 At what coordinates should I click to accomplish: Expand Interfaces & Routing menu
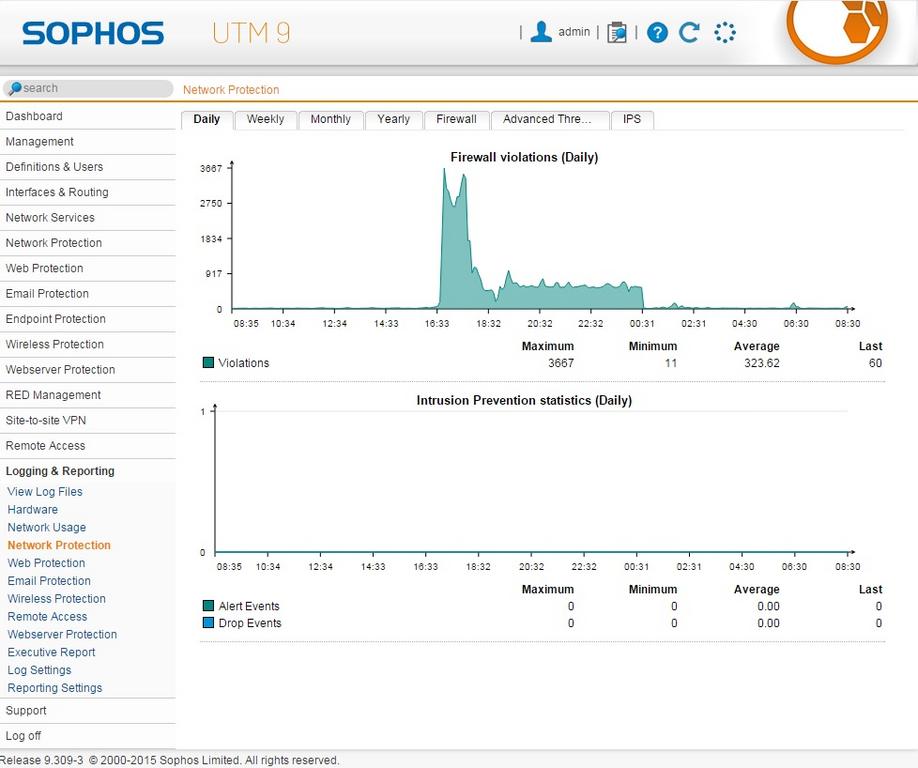pos(88,192)
